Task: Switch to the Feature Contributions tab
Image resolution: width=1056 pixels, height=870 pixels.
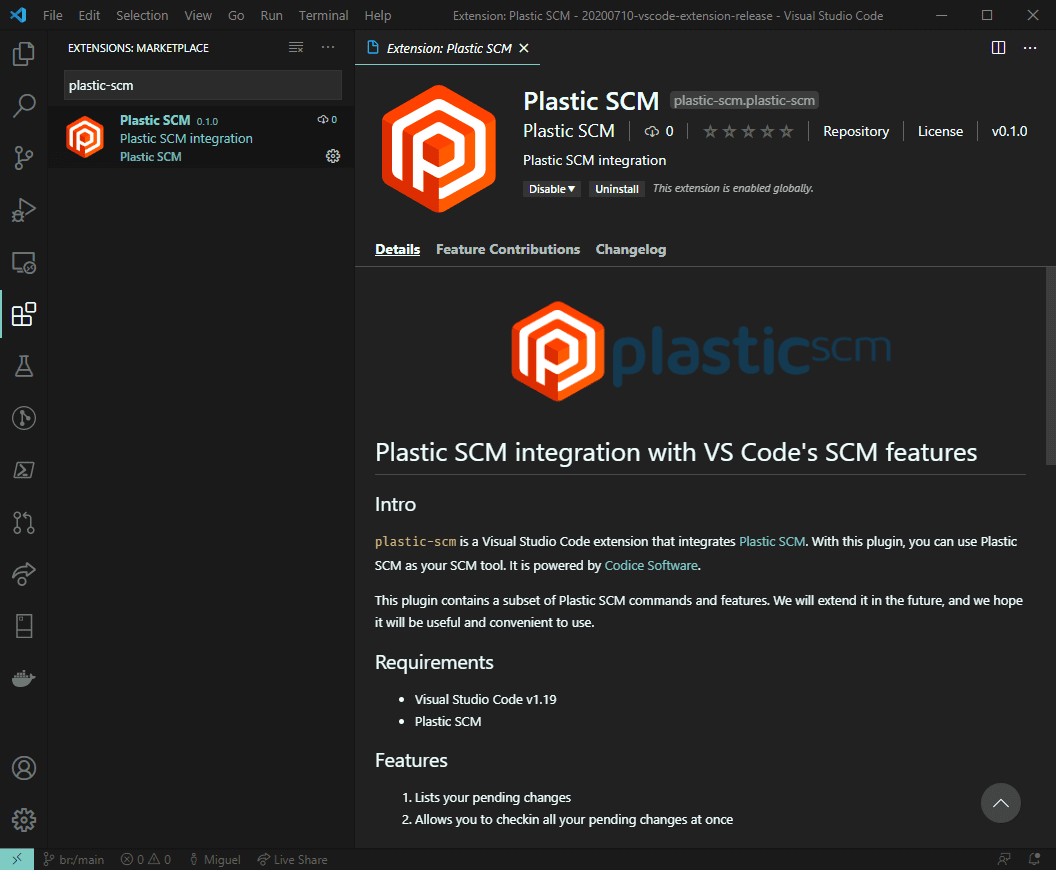Action: click(x=508, y=249)
